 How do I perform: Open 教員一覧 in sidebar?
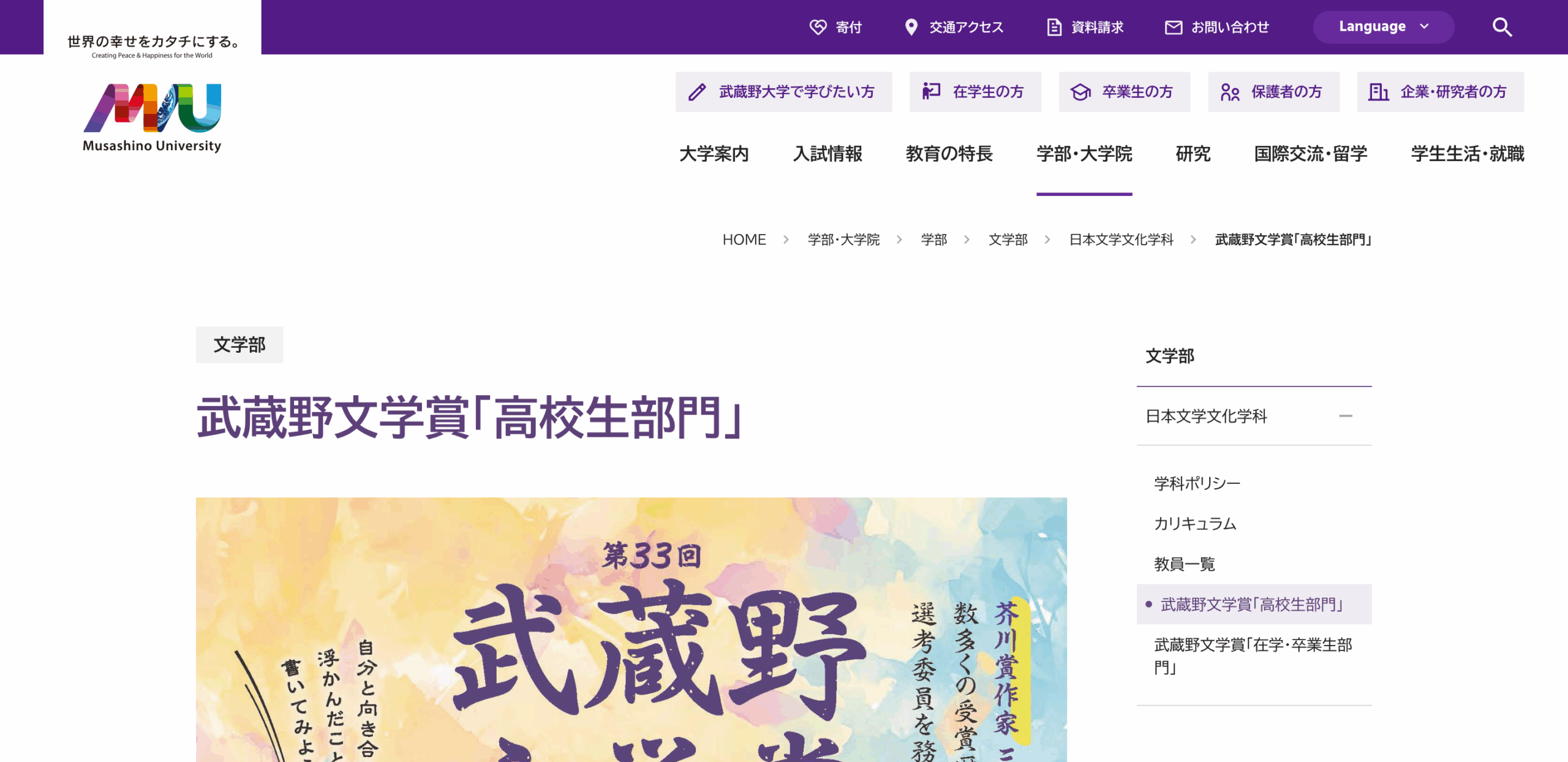point(1185,564)
